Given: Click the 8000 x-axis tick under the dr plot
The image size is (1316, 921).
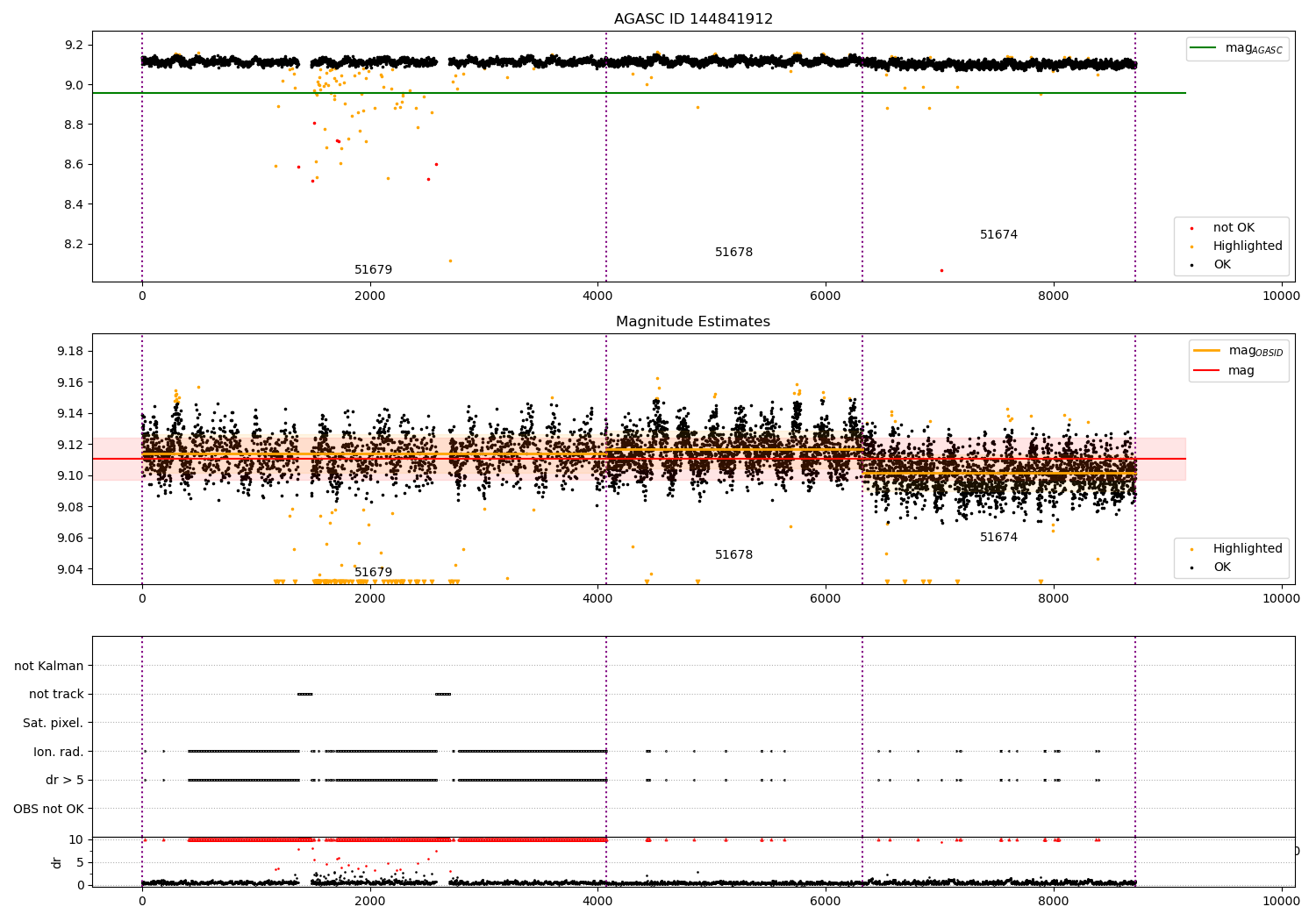Looking at the screenshot, I should click(1053, 902).
